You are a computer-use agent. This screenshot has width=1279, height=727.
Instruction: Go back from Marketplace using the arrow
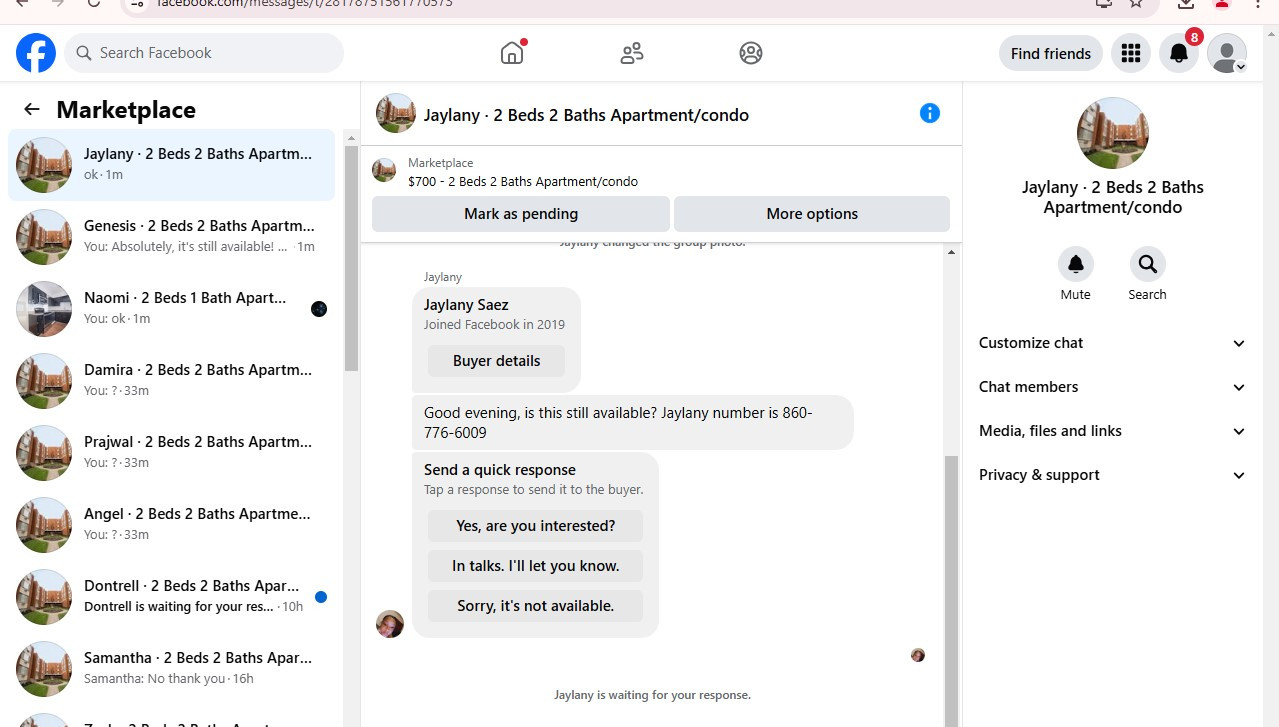32,109
